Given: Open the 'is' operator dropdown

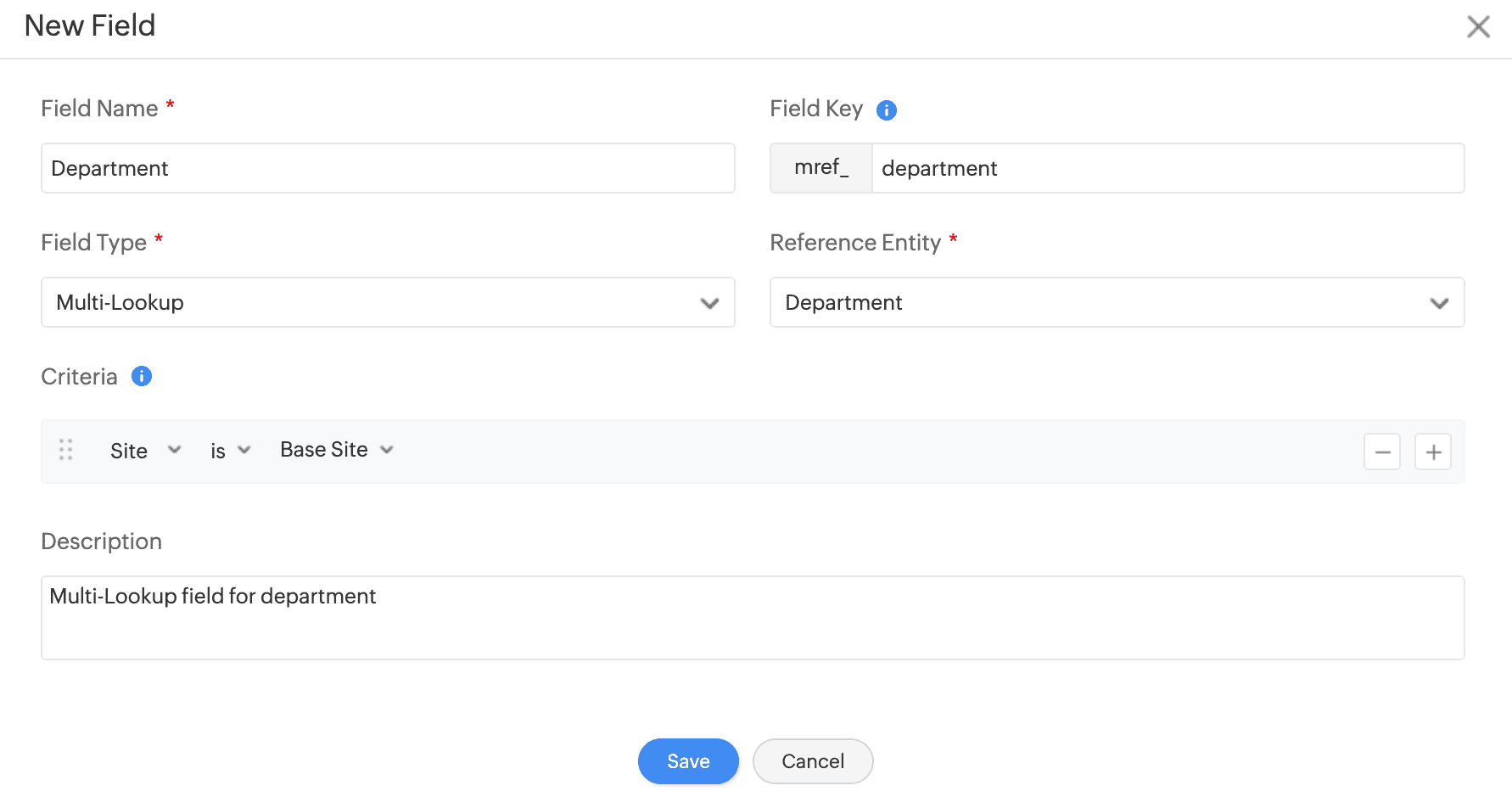Looking at the screenshot, I should [x=244, y=450].
